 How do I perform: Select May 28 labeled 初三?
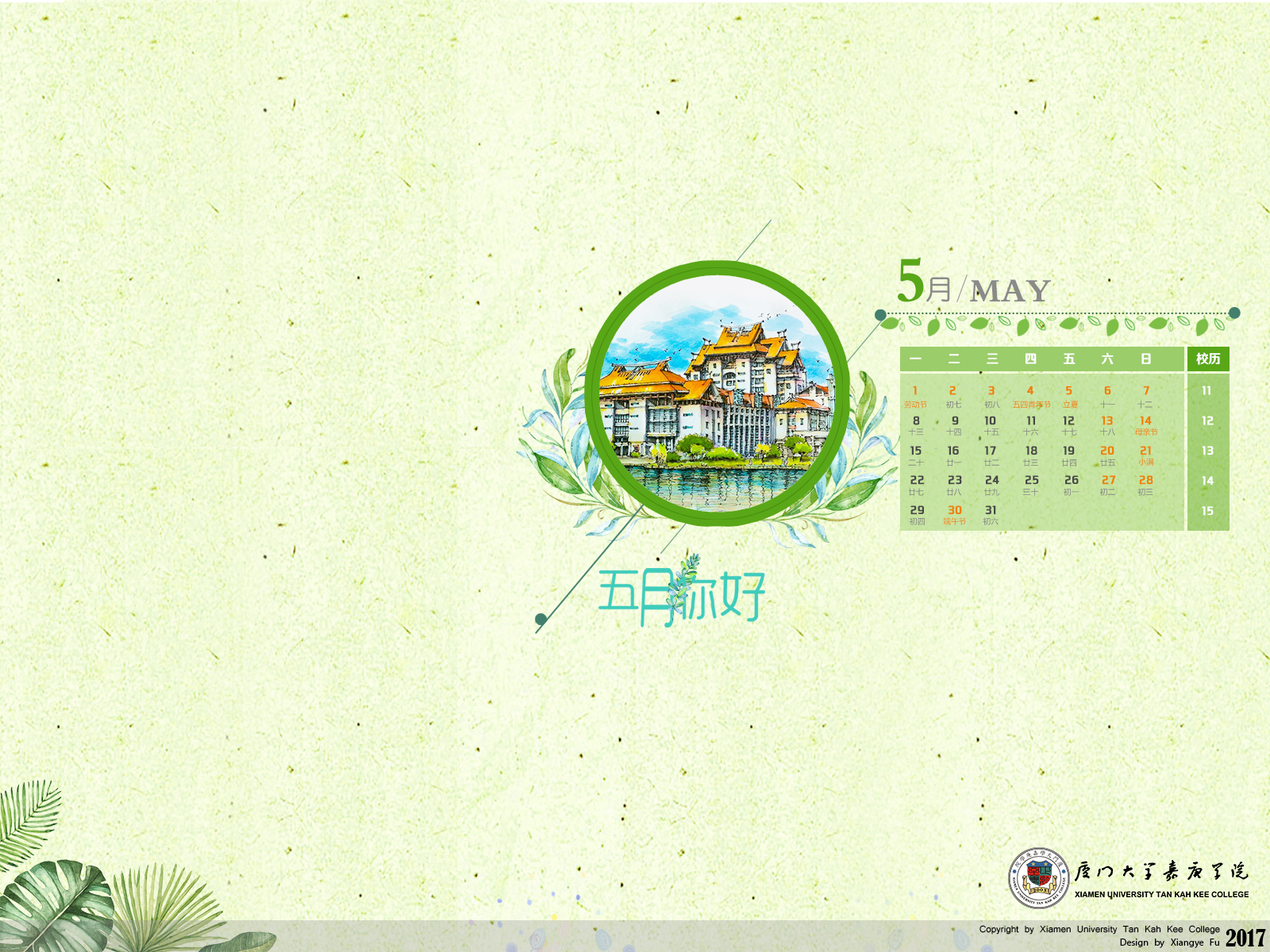coord(1145,486)
